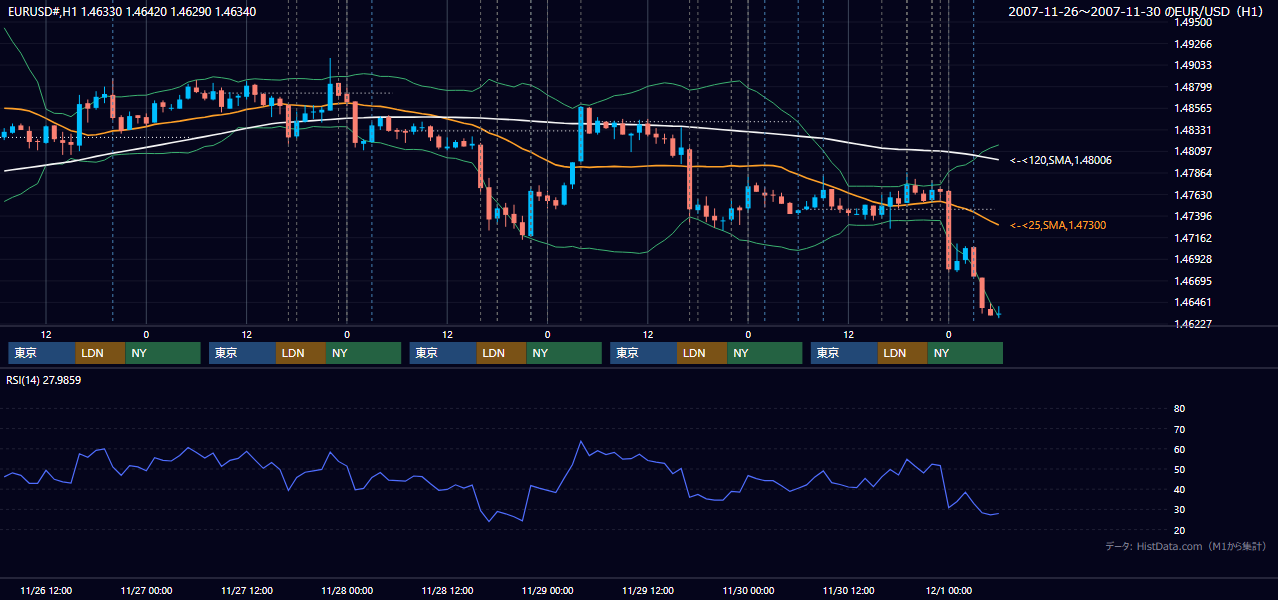This screenshot has height=600, width=1278.
Task: Select the 2007-11-26～2007-11-30 date range title
Action: click(1138, 11)
